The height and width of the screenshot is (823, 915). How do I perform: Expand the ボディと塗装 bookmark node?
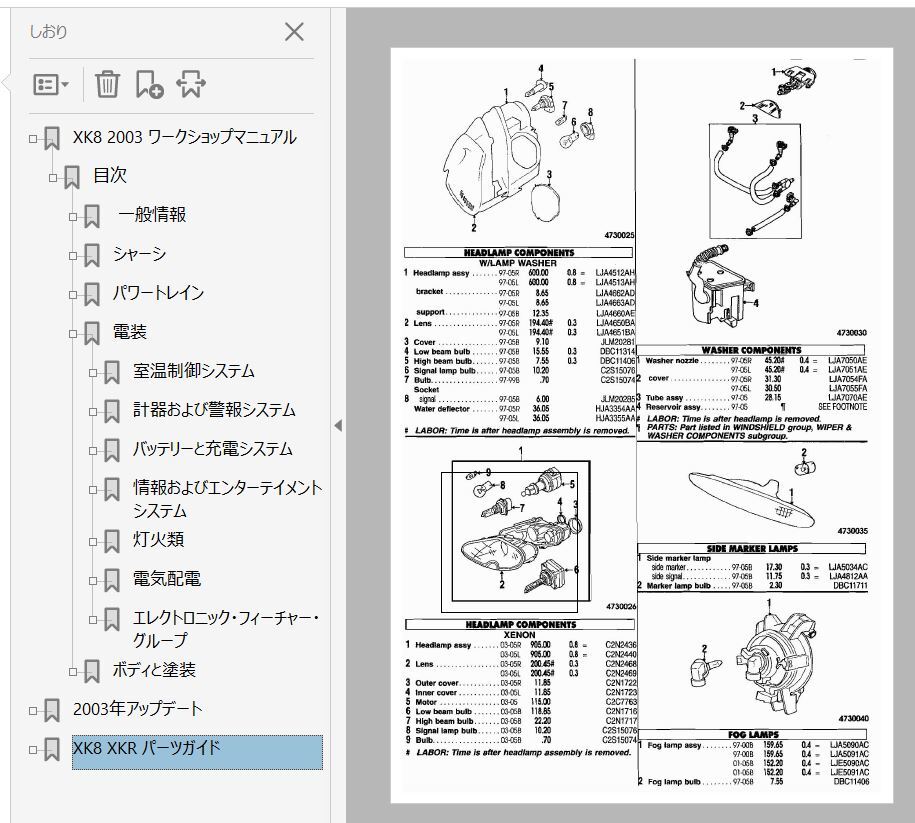point(72,672)
